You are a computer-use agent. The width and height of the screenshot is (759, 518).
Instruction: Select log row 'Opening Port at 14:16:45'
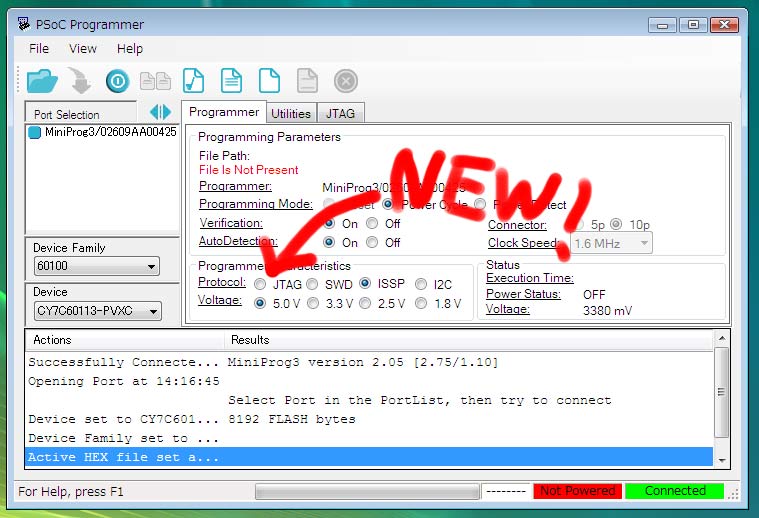[369, 381]
